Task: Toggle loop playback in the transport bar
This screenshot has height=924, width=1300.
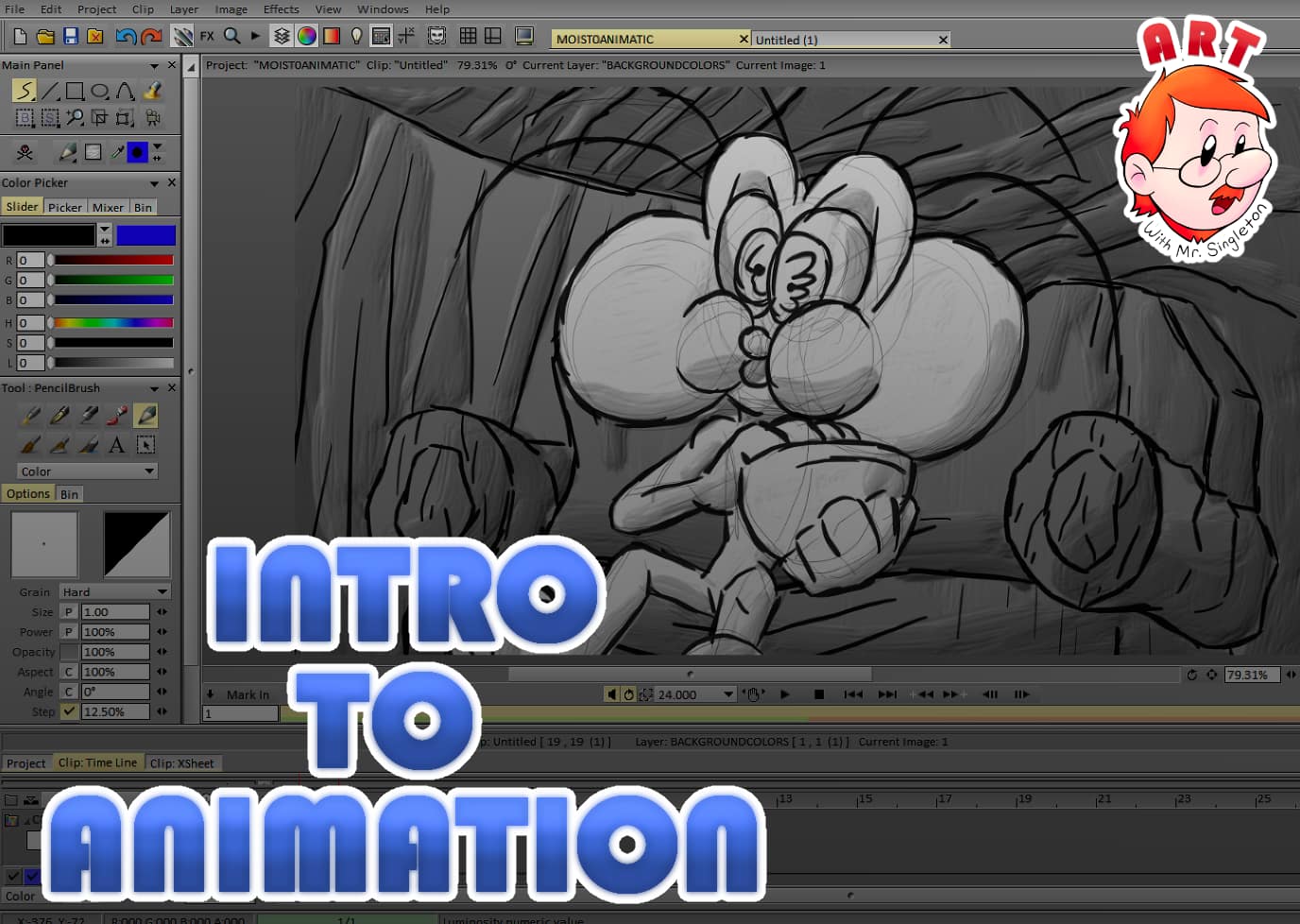Action: (x=629, y=694)
